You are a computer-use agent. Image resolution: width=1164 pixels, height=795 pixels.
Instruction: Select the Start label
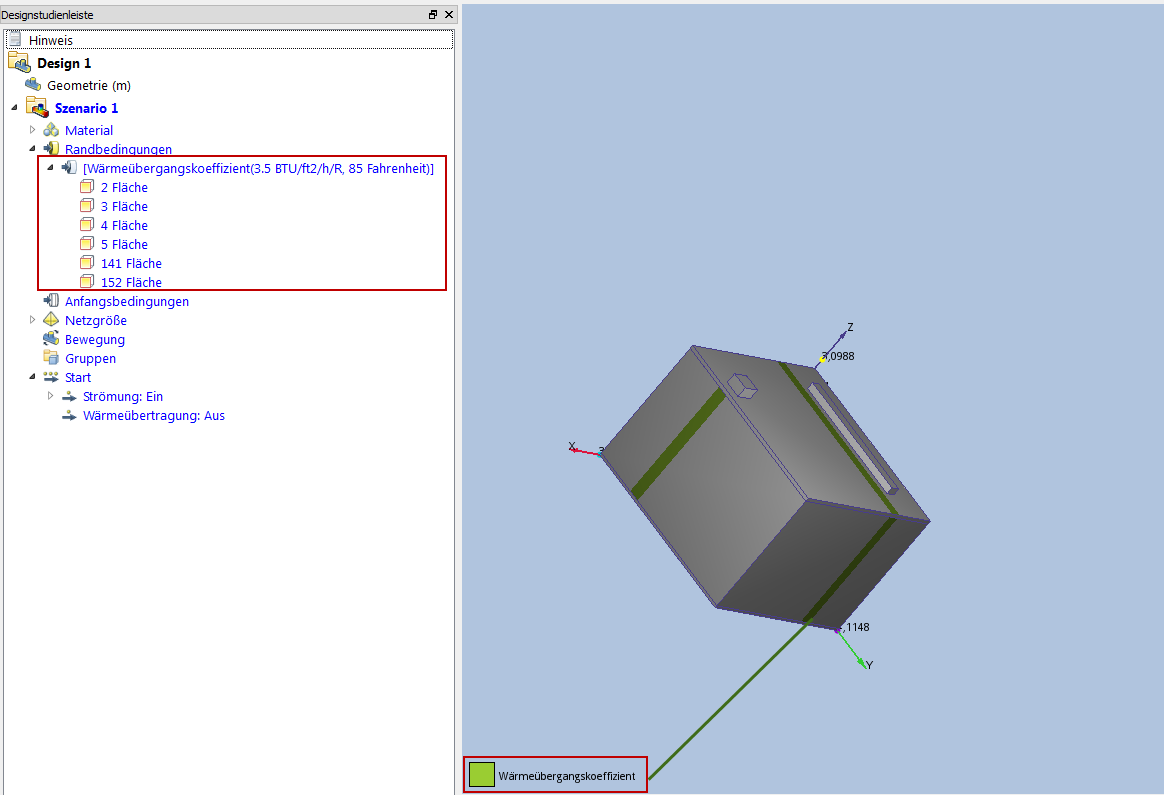point(77,378)
